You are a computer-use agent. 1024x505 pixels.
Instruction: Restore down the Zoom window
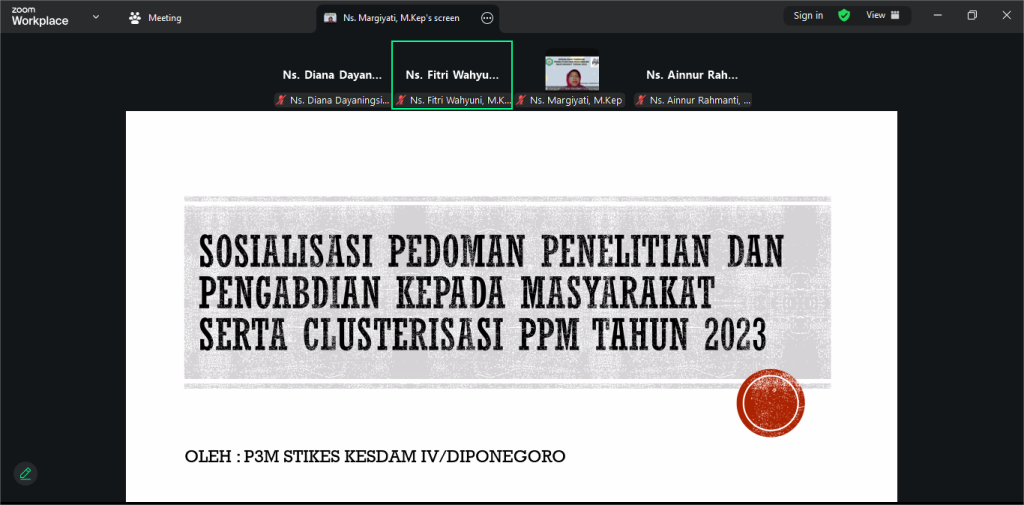tap(972, 16)
